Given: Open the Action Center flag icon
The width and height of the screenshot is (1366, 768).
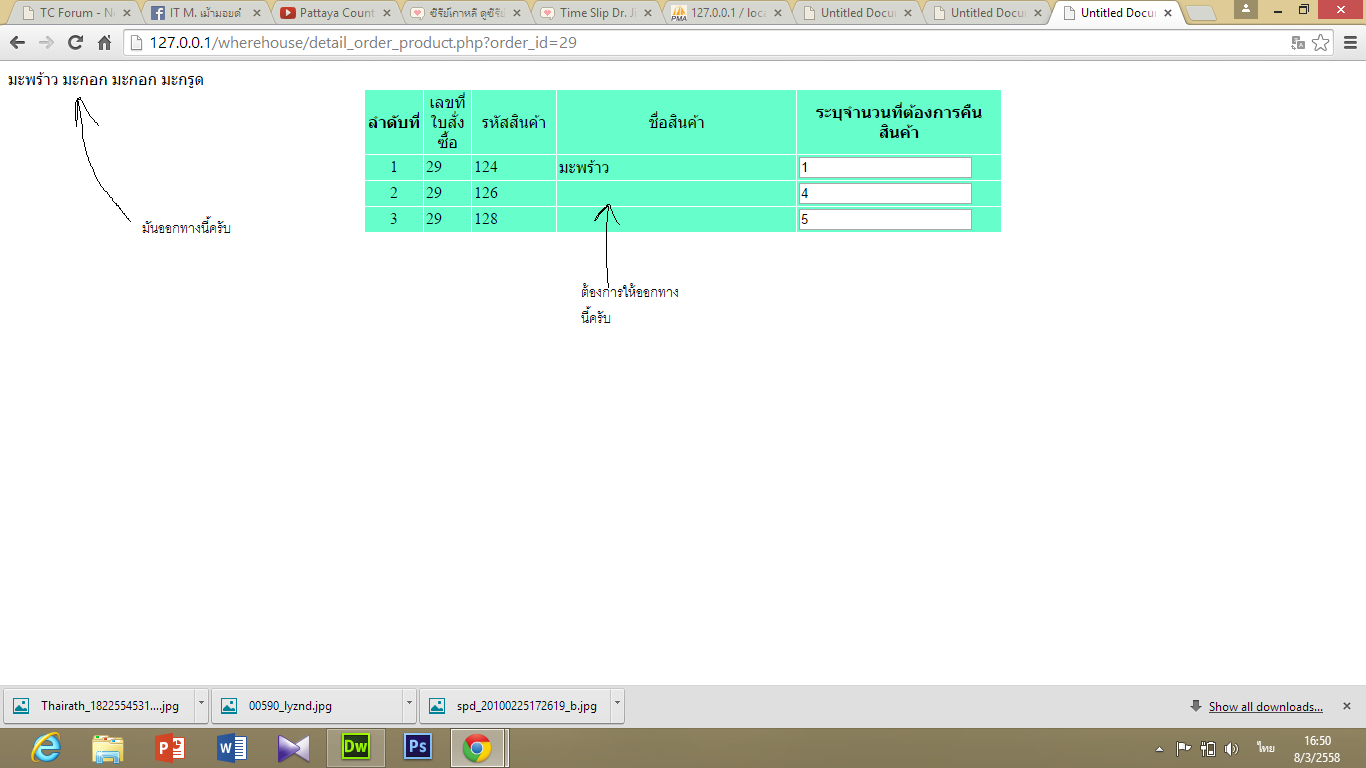Looking at the screenshot, I should click(1184, 748).
